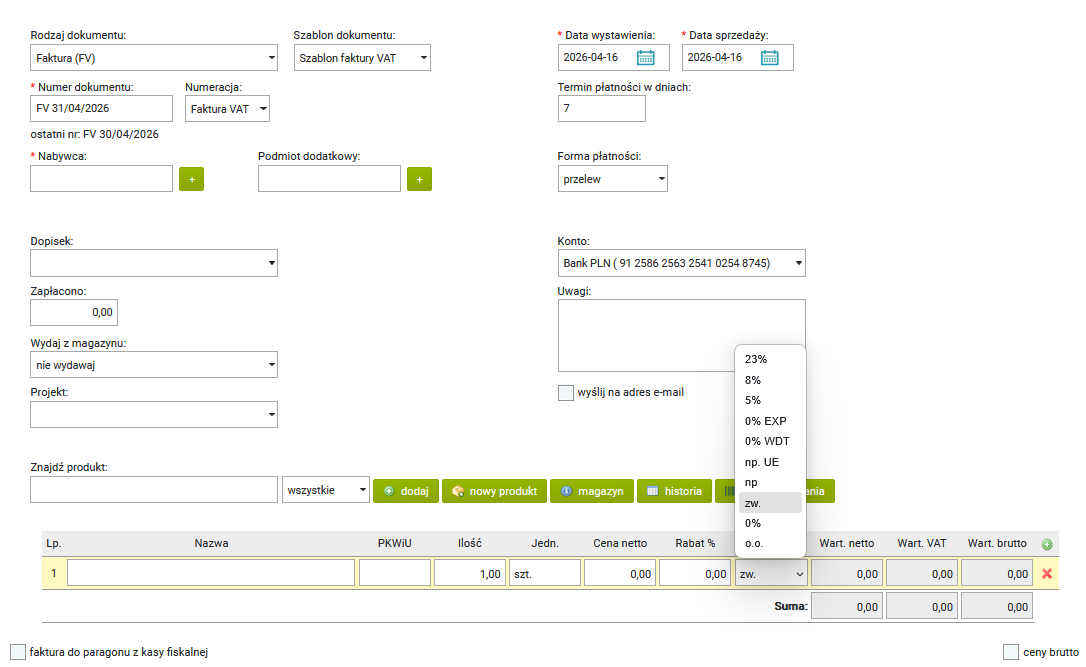Tick faktura do paragonu z kasy fiskalnej

pyautogui.click(x=18, y=652)
